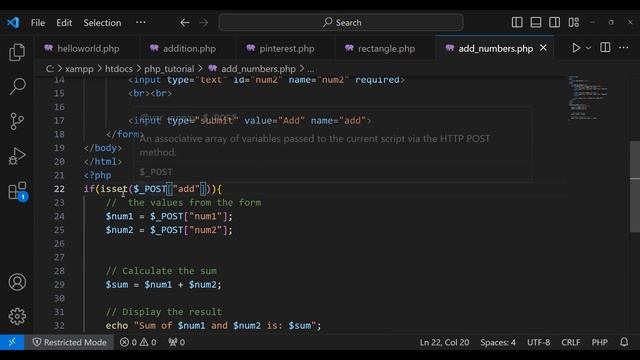Click the </html> closing tag
This screenshot has height=360, width=640.
click(x=102, y=162)
